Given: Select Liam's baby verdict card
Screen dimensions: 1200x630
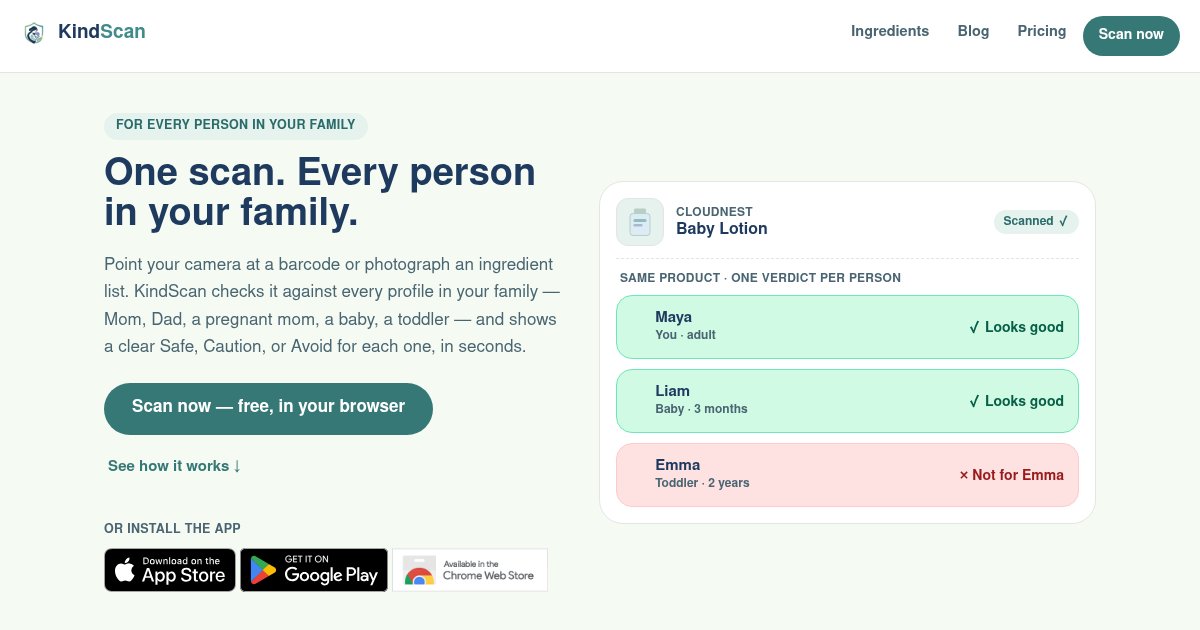Looking at the screenshot, I should [847, 401].
